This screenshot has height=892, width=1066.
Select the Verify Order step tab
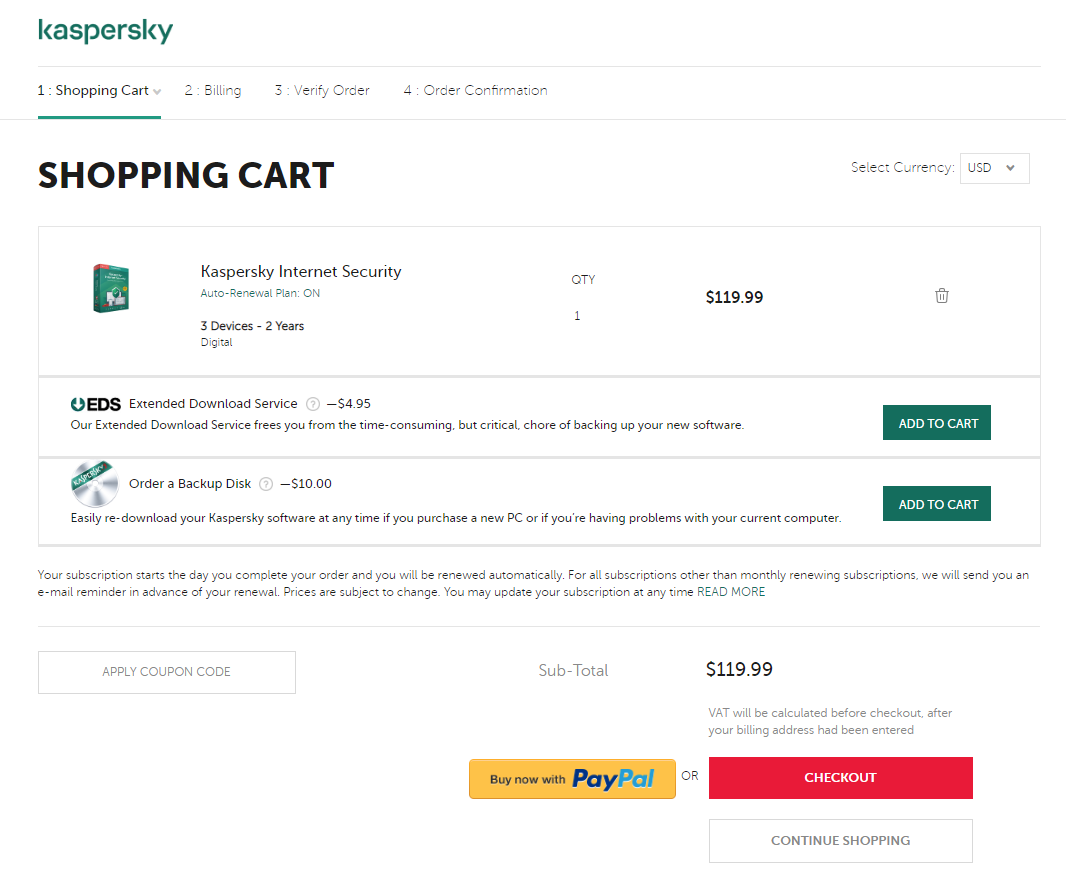322,90
